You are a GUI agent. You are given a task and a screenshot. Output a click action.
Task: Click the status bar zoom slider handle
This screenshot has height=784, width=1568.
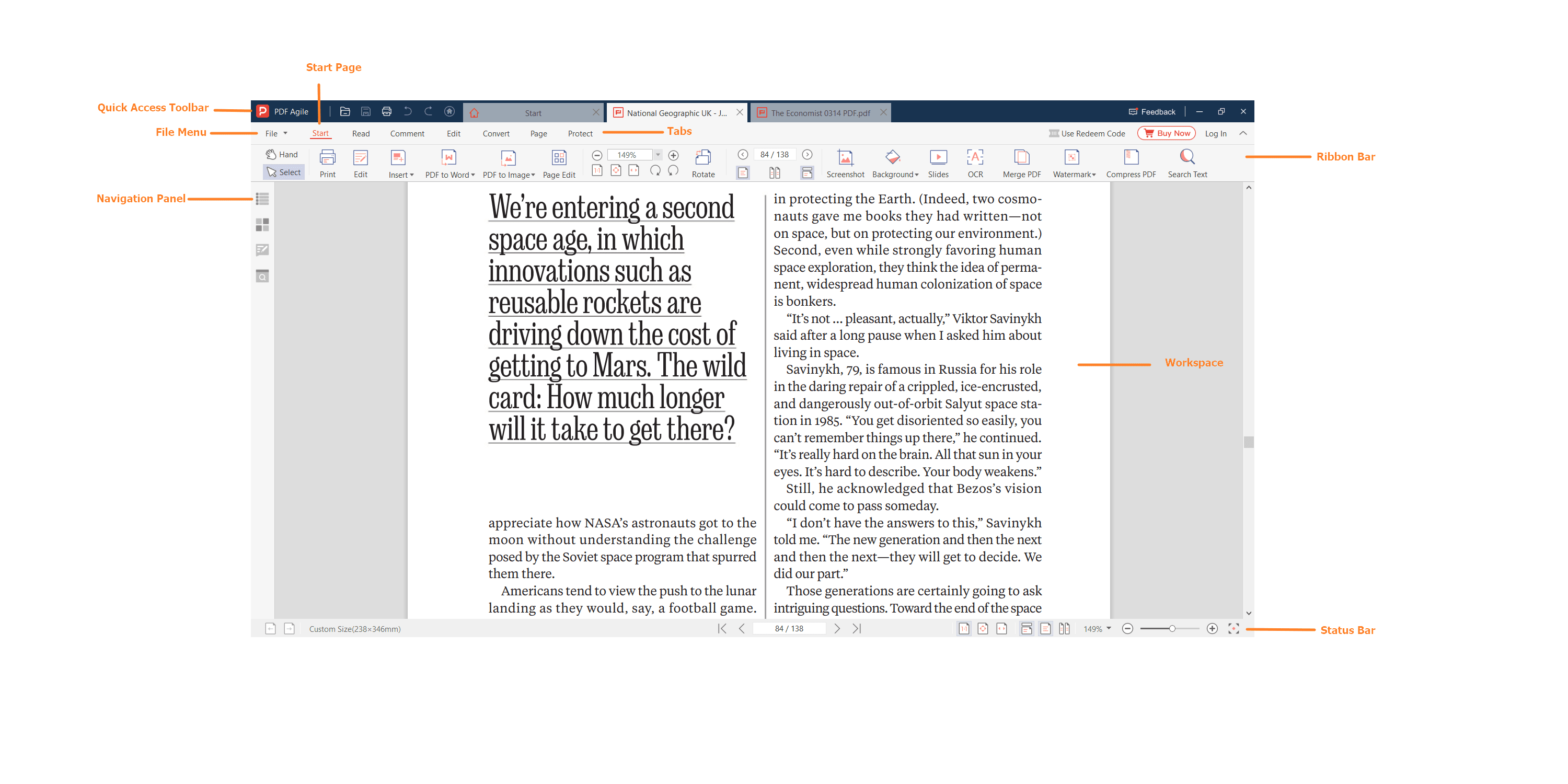[1172, 629]
